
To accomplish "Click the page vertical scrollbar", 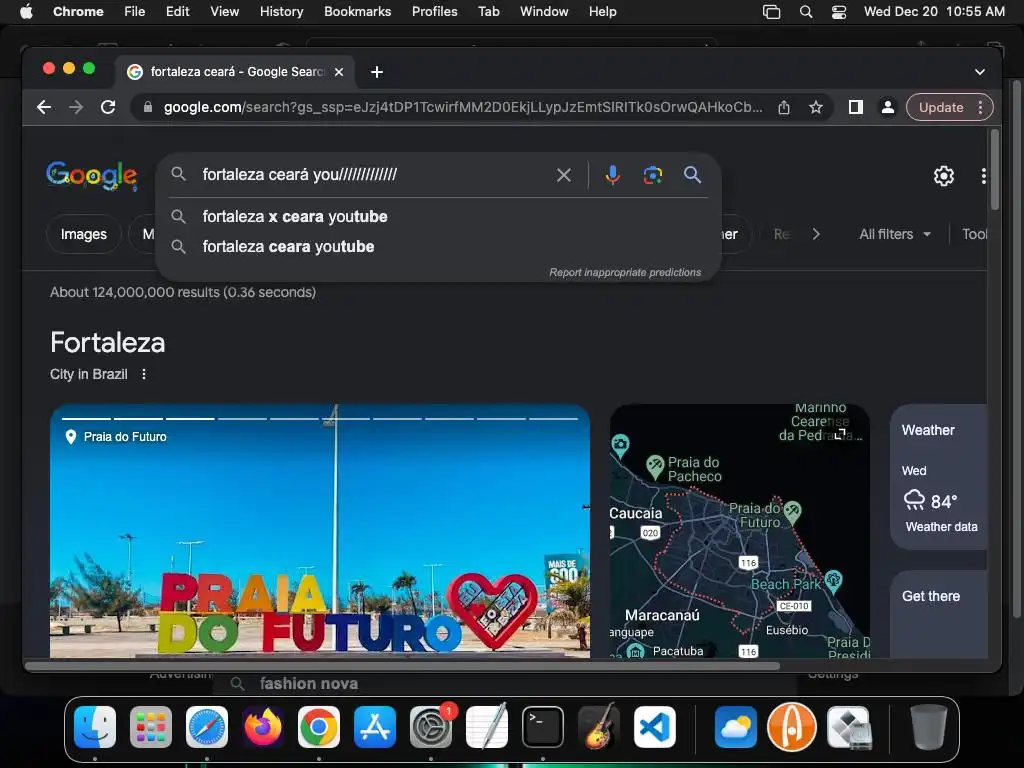I will click(995, 170).
